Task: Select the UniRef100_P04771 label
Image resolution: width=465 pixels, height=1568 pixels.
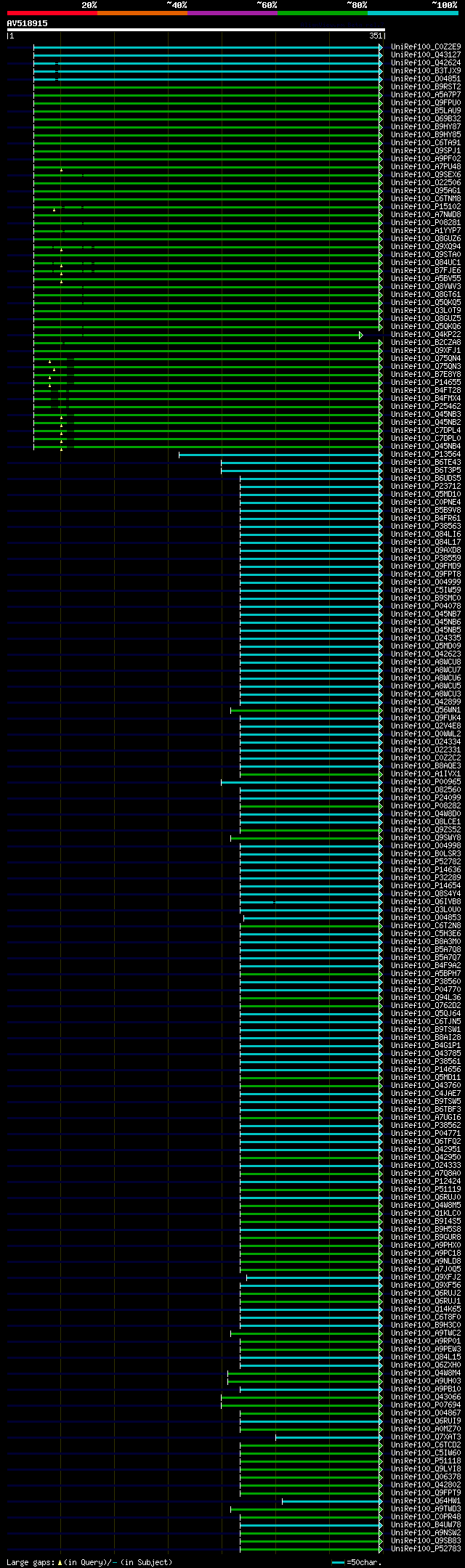Action: pyautogui.click(x=426, y=1134)
